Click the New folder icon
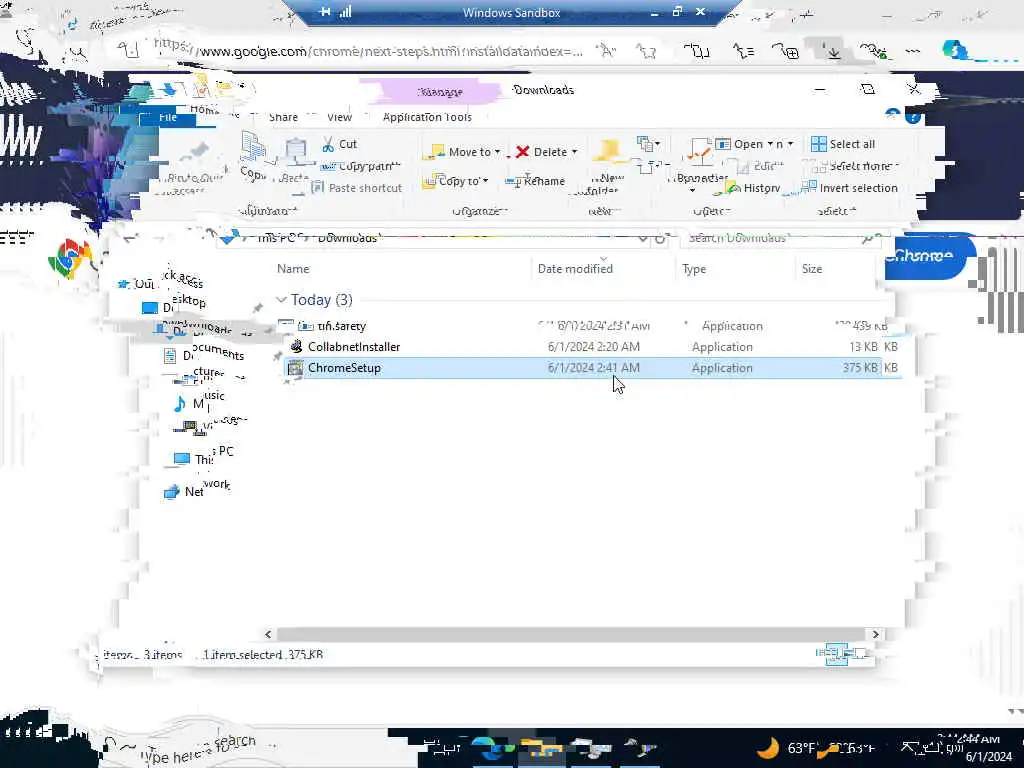The image size is (1024, 768). coord(609,151)
